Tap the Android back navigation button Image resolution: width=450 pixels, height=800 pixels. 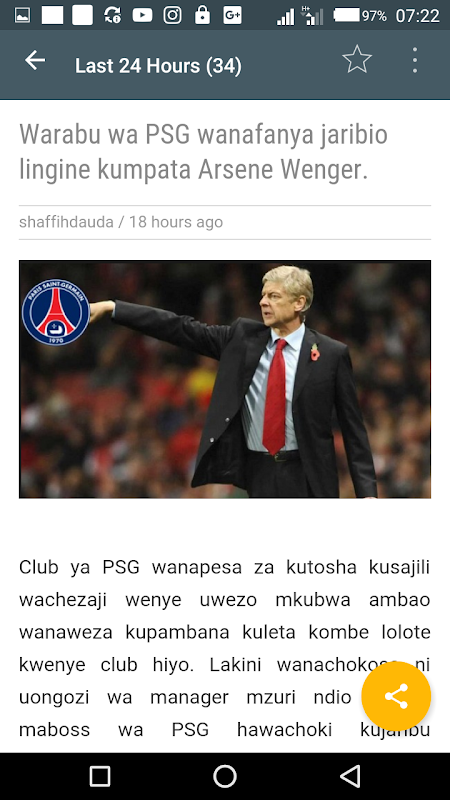tap(351, 776)
